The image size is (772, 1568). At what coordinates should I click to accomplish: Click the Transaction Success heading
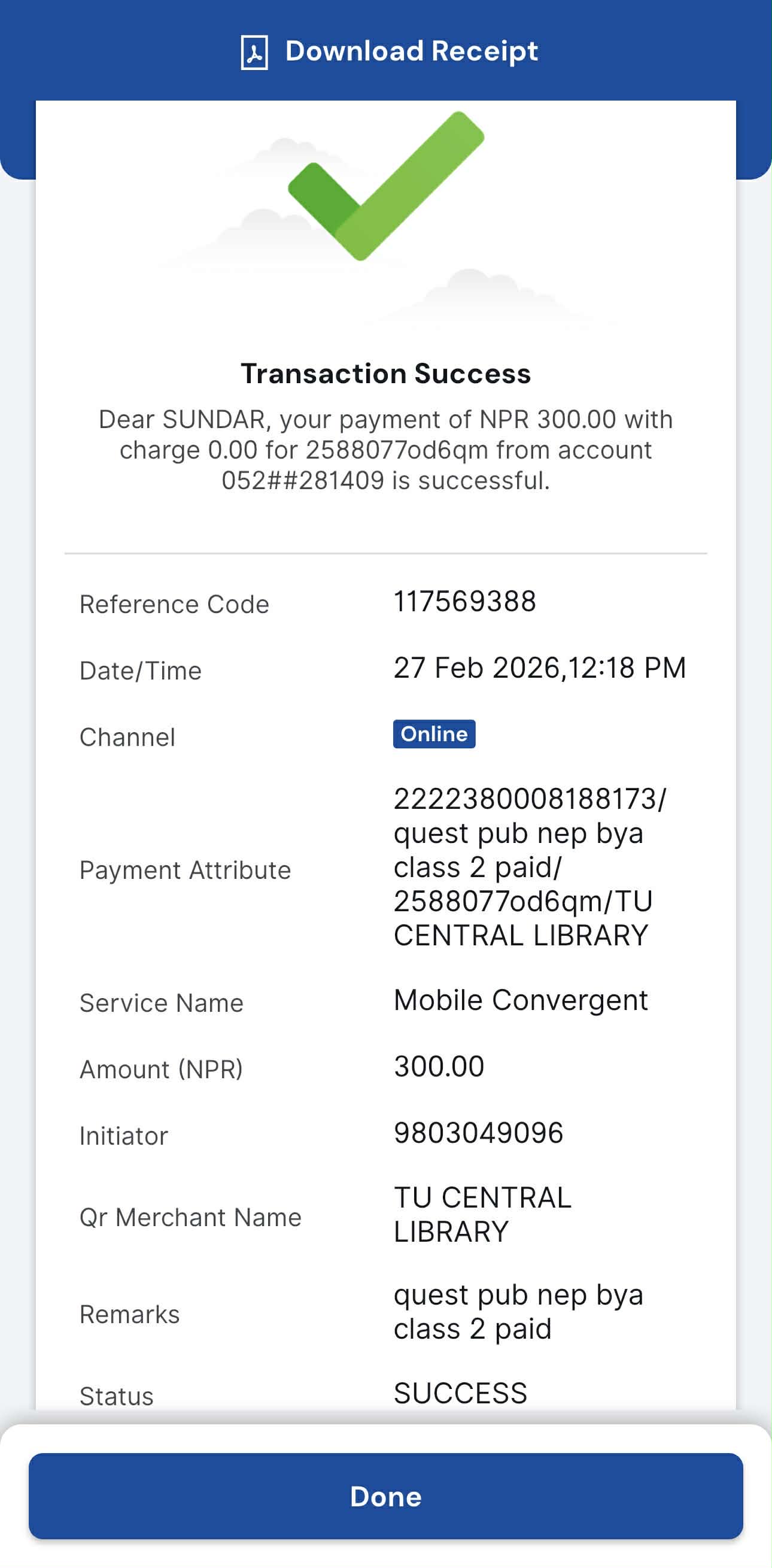click(x=385, y=374)
